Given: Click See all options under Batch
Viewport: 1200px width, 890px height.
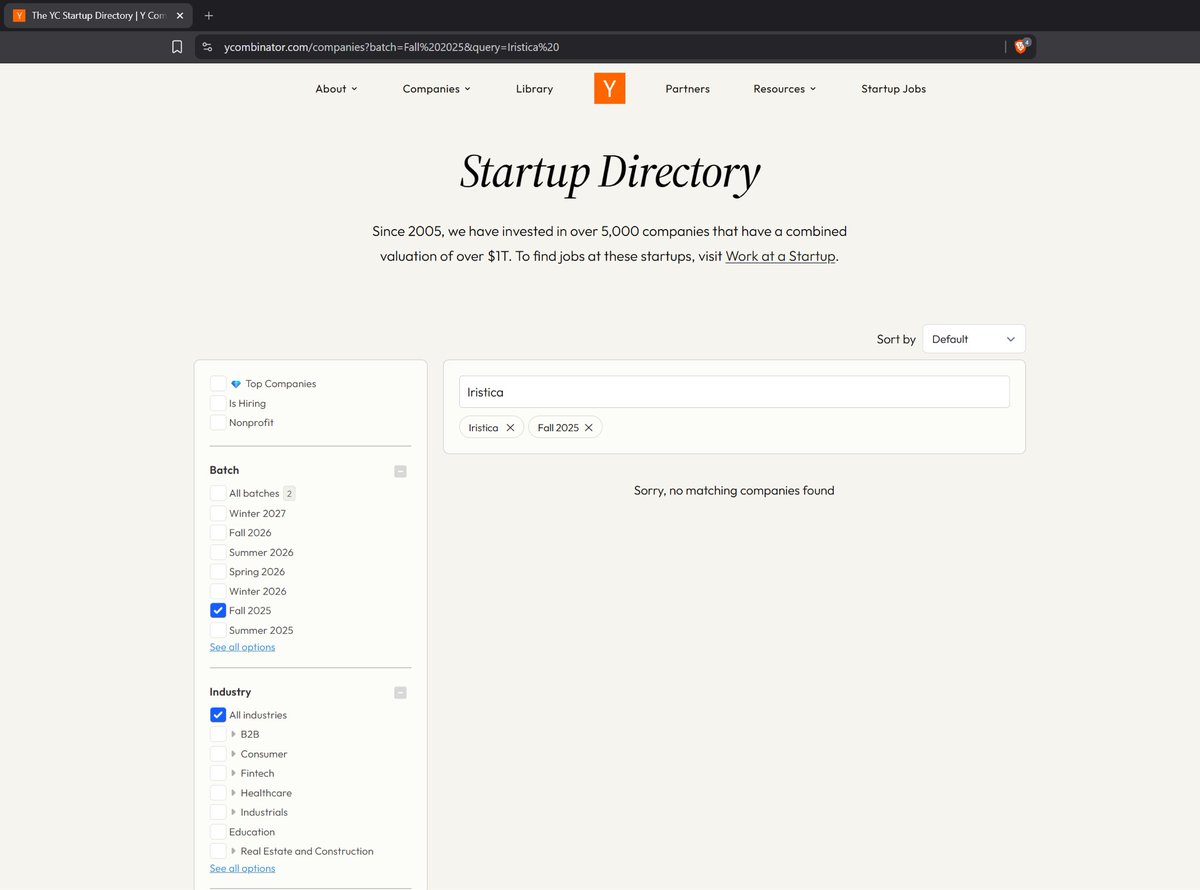Looking at the screenshot, I should [x=242, y=647].
